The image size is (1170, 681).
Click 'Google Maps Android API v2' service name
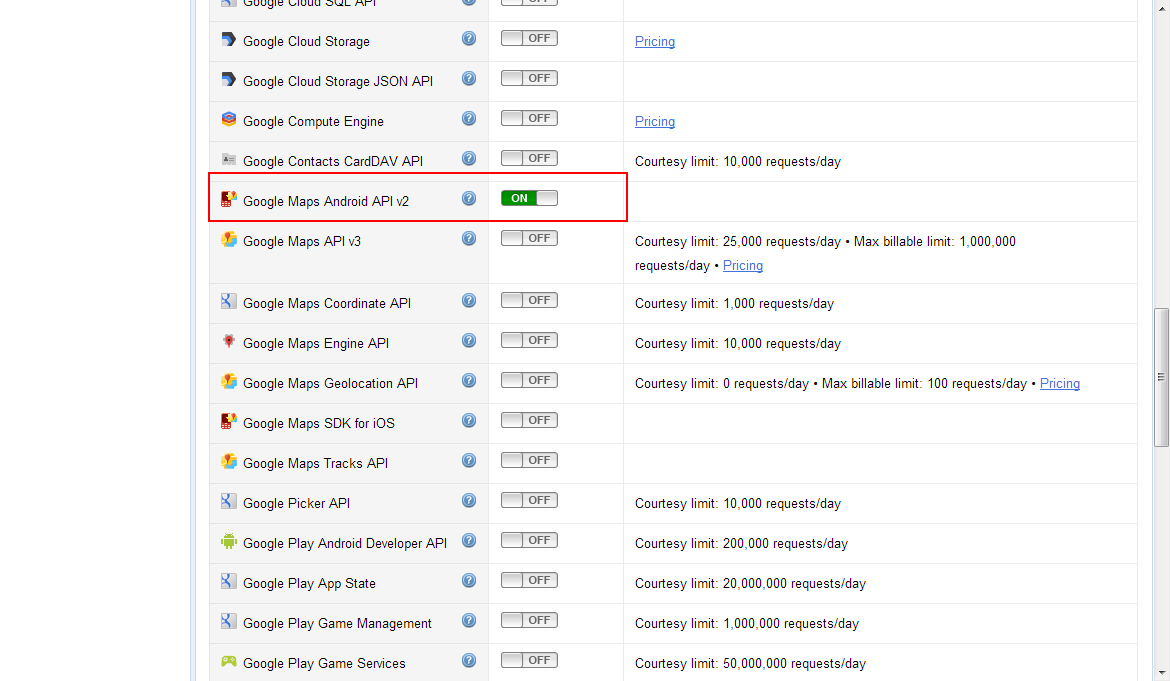(326, 201)
